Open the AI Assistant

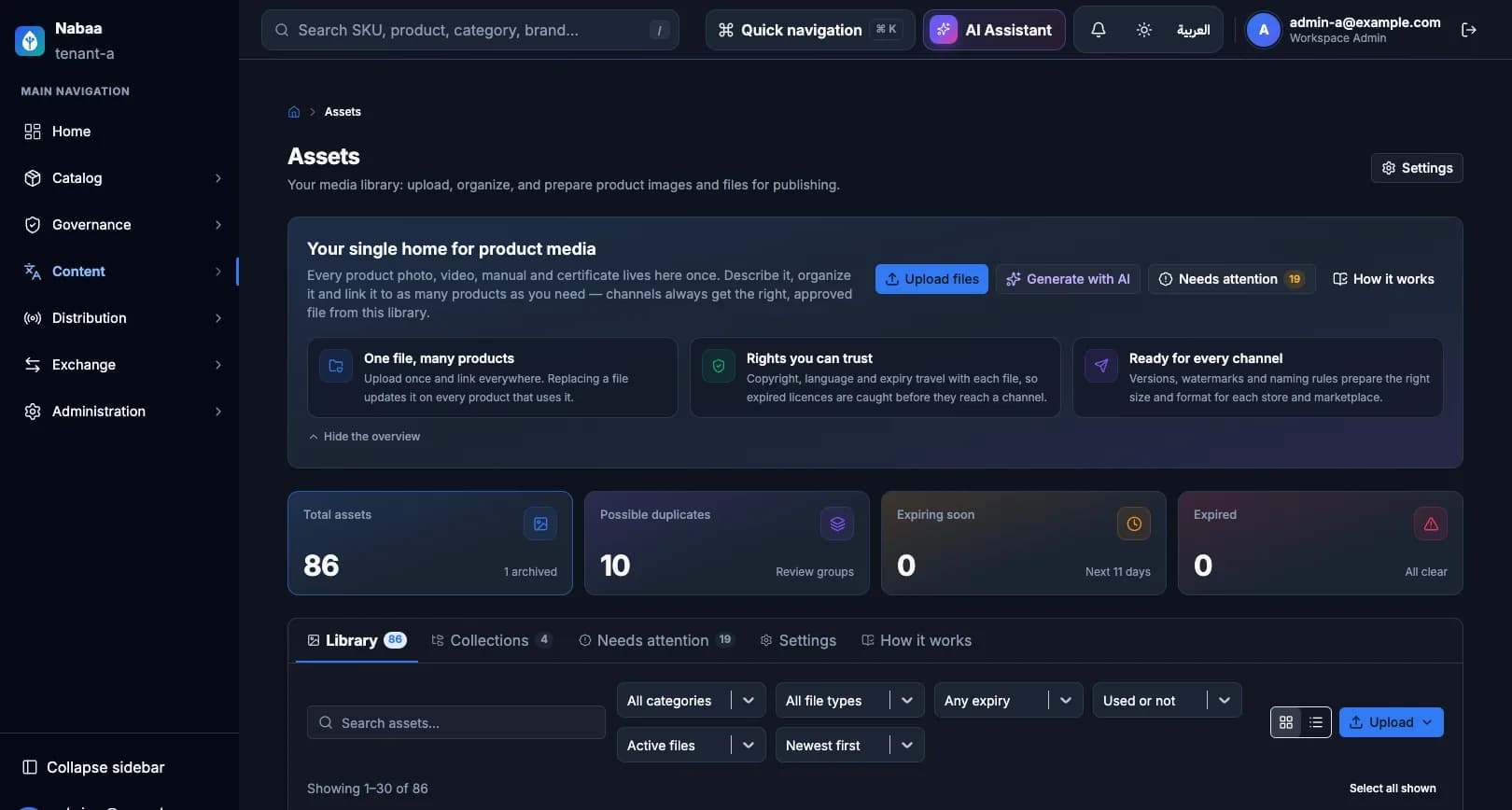994,30
